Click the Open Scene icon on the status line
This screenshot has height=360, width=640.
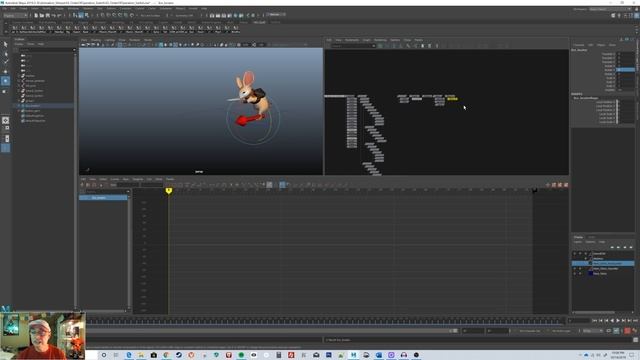[42, 15]
